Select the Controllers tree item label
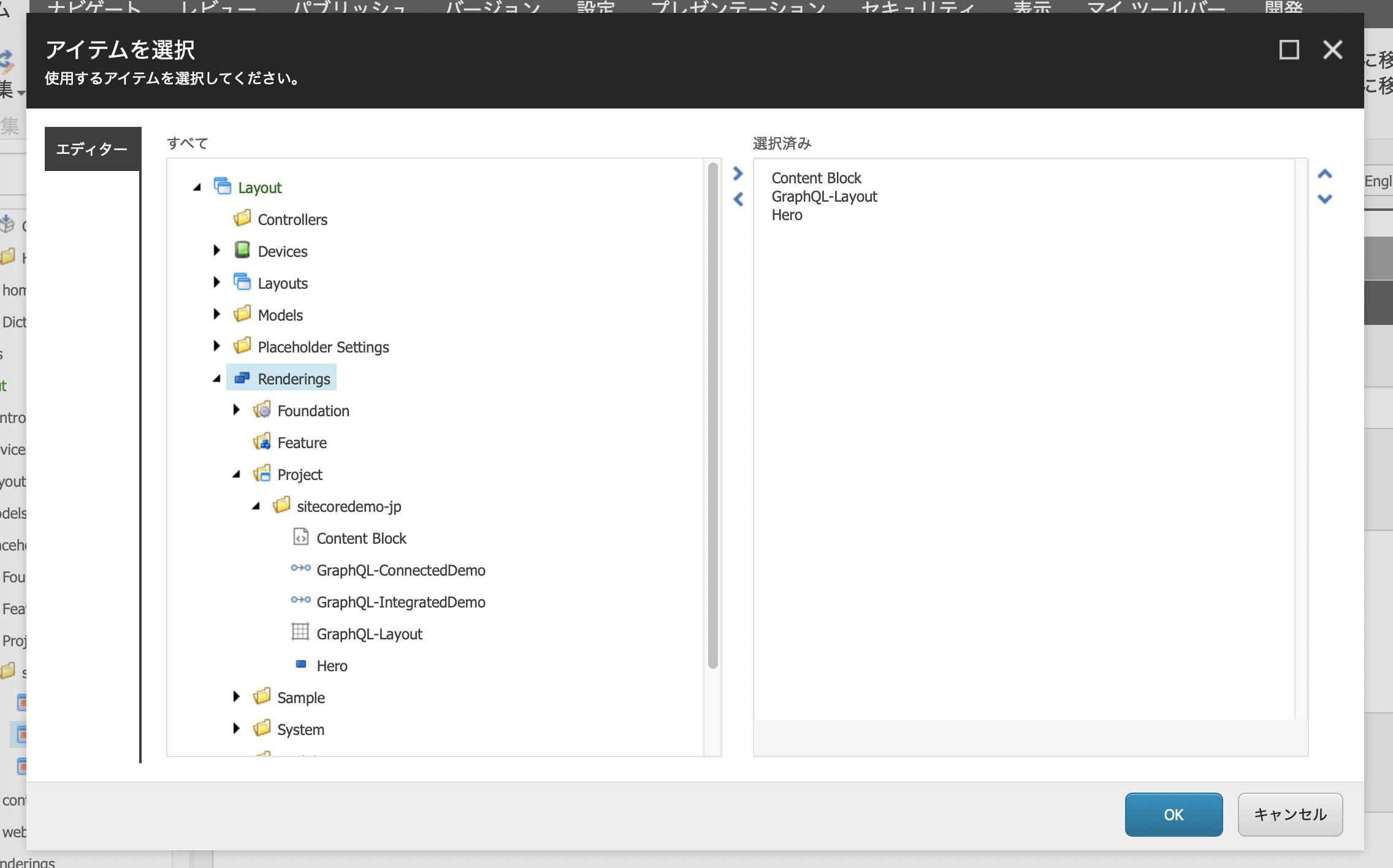The height and width of the screenshot is (868, 1393). [292, 219]
